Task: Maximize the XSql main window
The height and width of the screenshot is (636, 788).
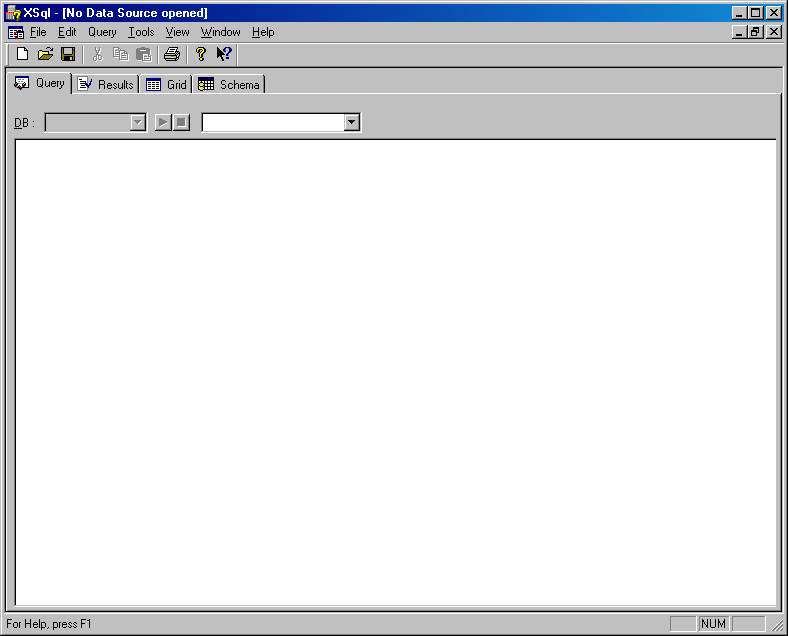Action: 755,13
